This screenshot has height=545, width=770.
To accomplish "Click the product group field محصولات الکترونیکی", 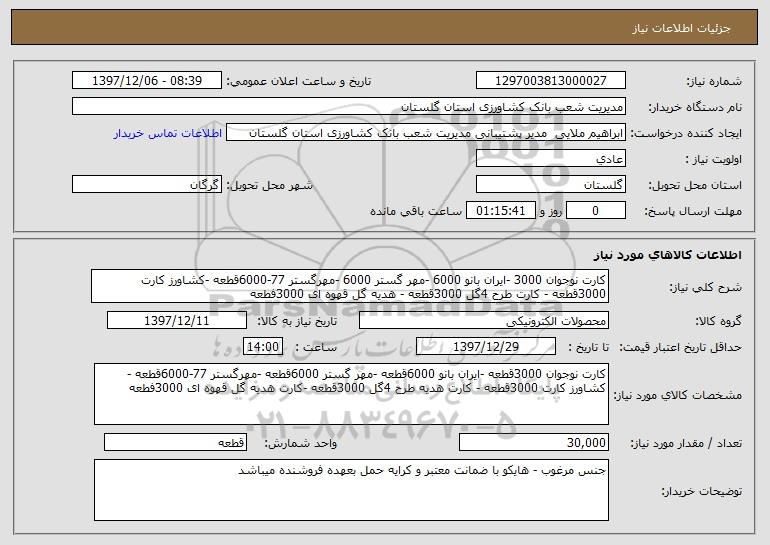I will 484,320.
